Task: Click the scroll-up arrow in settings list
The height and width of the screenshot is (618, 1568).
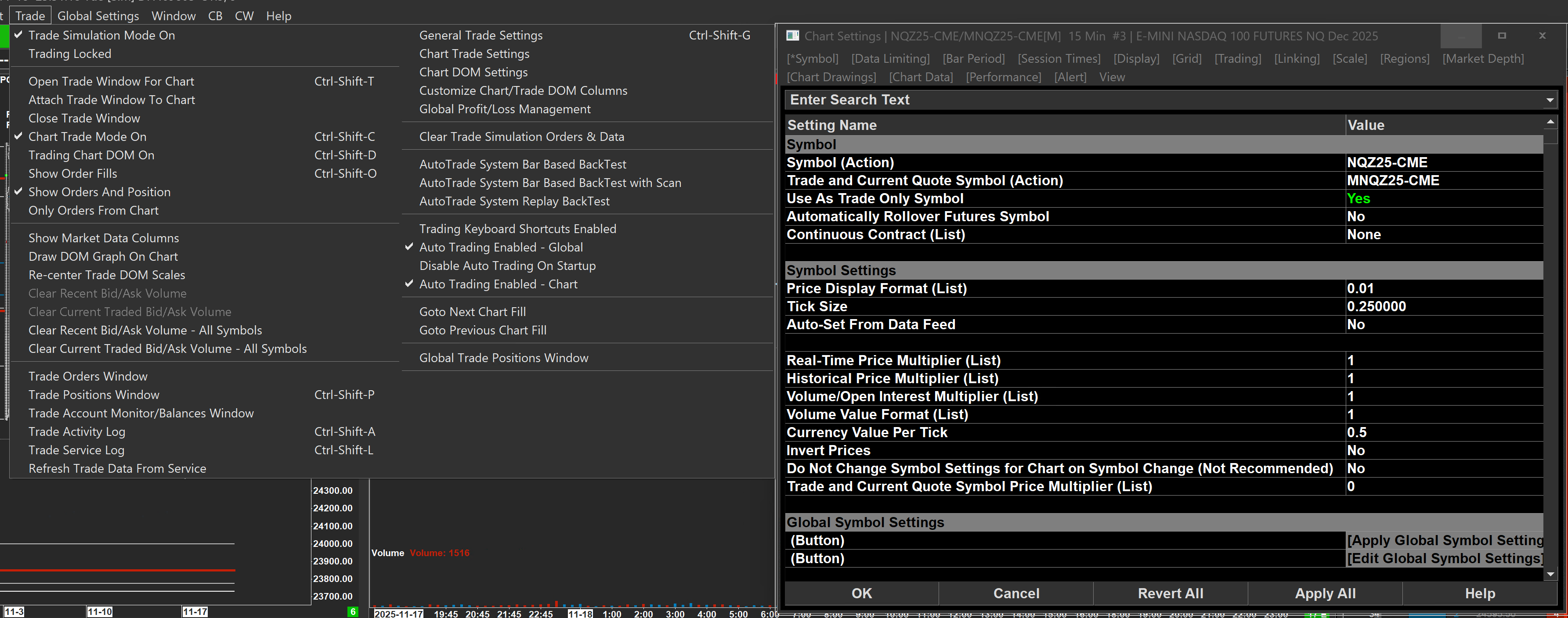Action: click(x=1550, y=122)
